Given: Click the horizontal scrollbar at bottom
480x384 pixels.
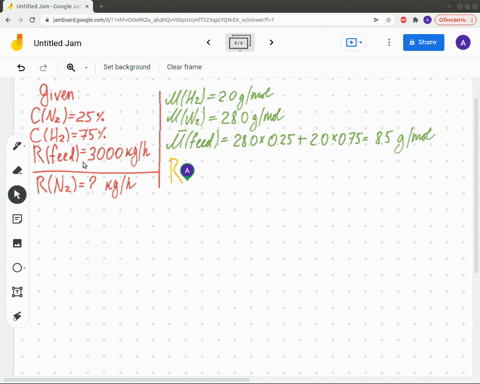Looking at the screenshot, I should pyautogui.click(x=127, y=380).
